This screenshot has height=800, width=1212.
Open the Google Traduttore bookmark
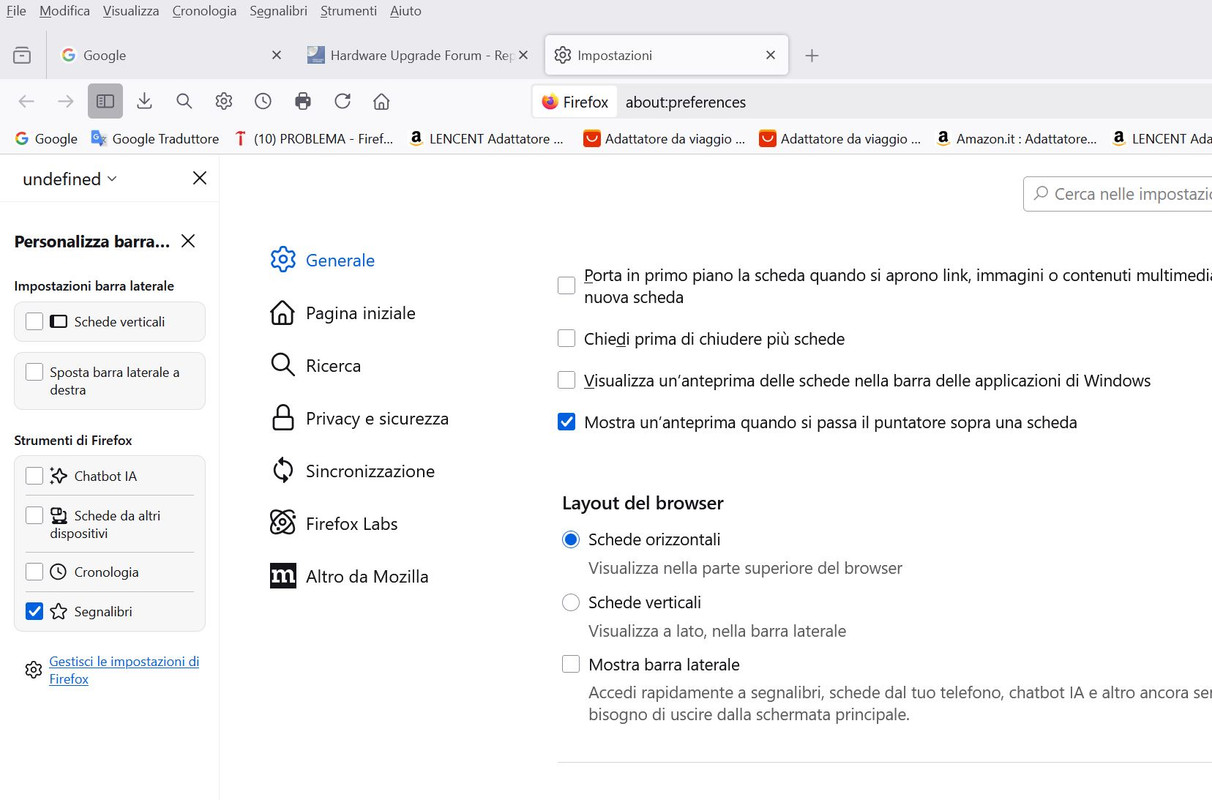coord(155,139)
